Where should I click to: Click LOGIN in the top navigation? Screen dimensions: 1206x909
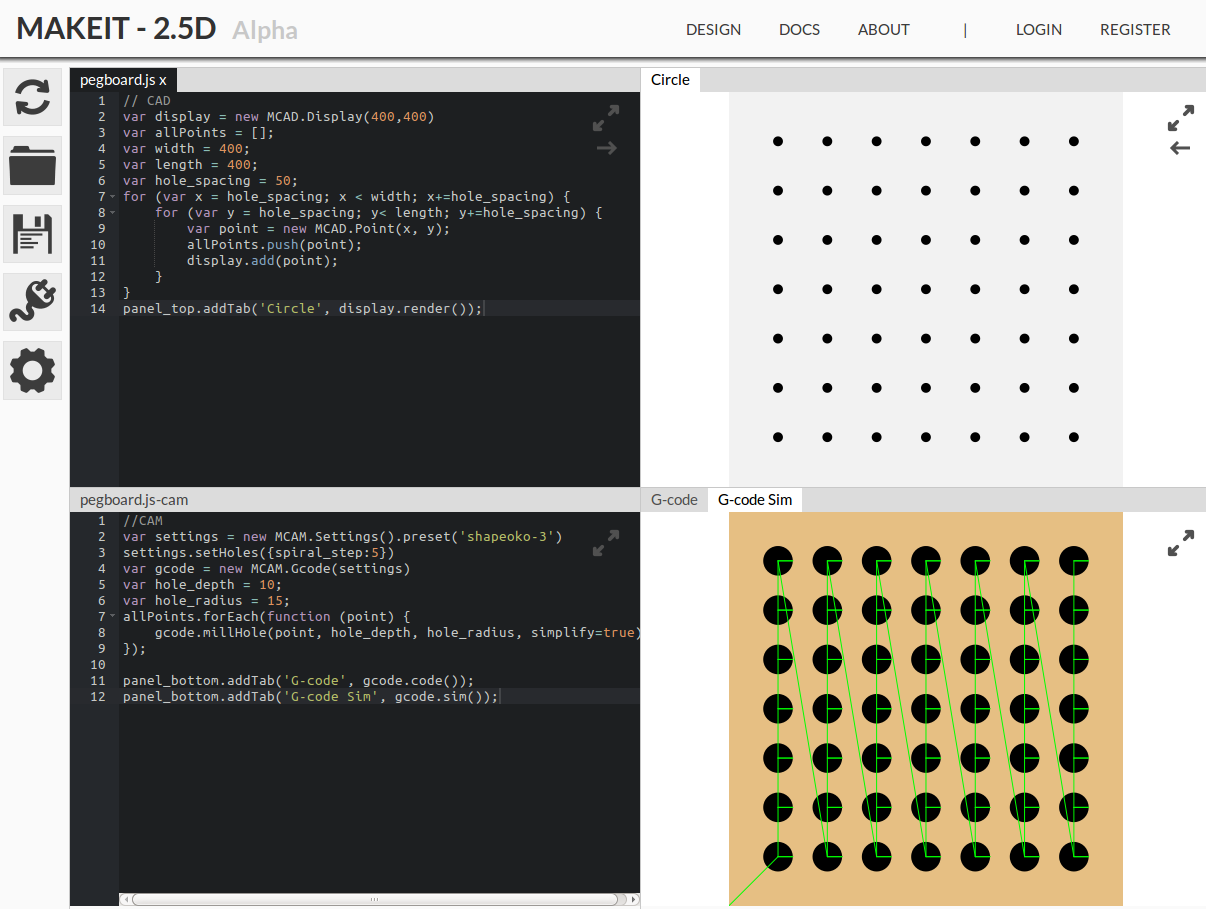click(x=1038, y=29)
